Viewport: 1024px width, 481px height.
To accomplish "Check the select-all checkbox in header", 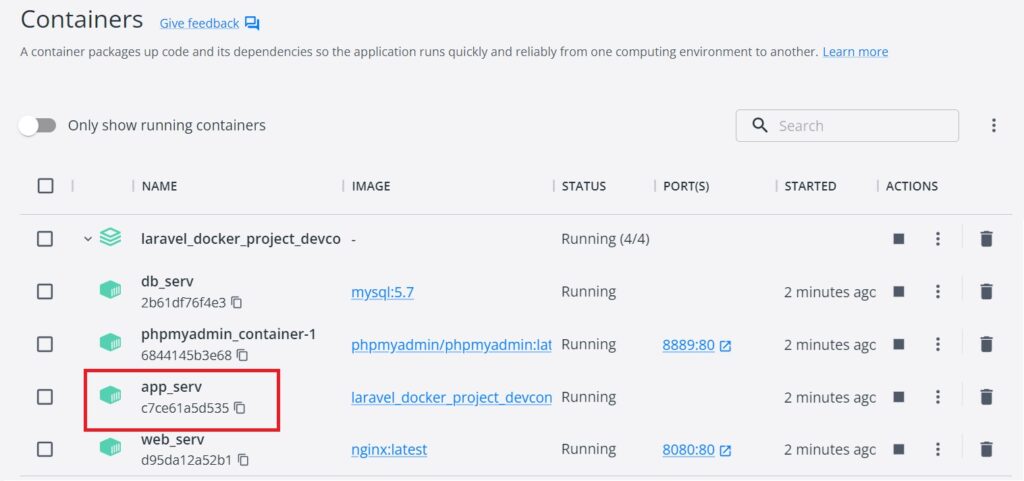I will point(45,186).
